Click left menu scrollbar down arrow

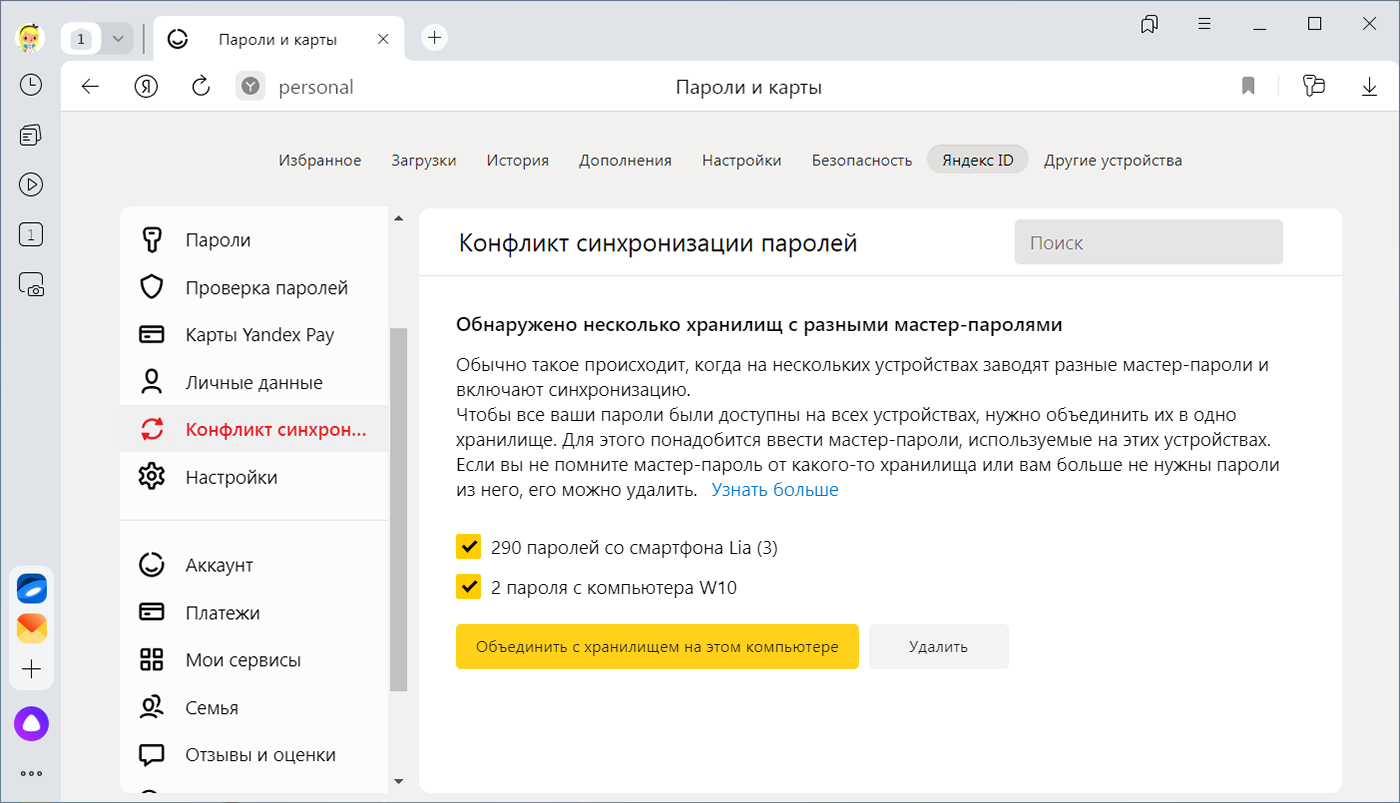[398, 781]
